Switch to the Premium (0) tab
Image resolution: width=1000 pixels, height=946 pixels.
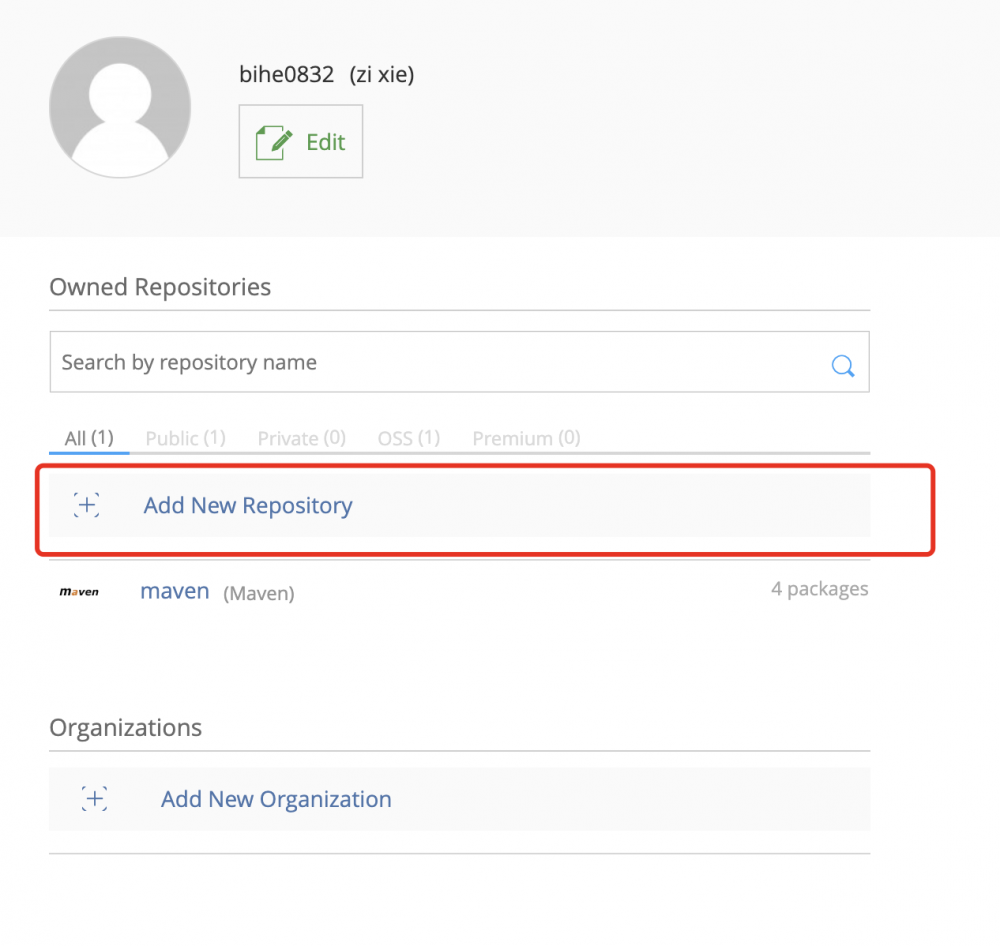coord(526,438)
